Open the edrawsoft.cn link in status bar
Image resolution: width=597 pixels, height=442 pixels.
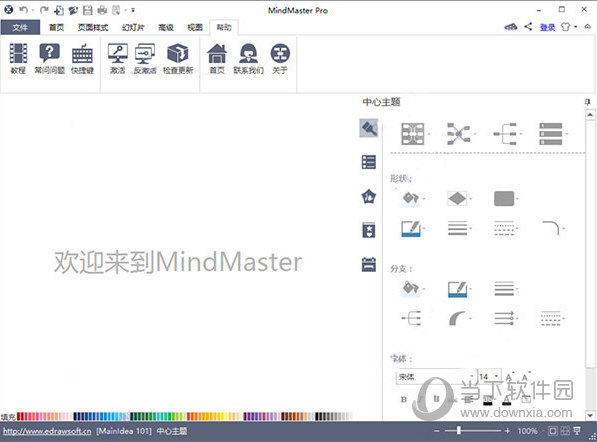click(x=47, y=431)
